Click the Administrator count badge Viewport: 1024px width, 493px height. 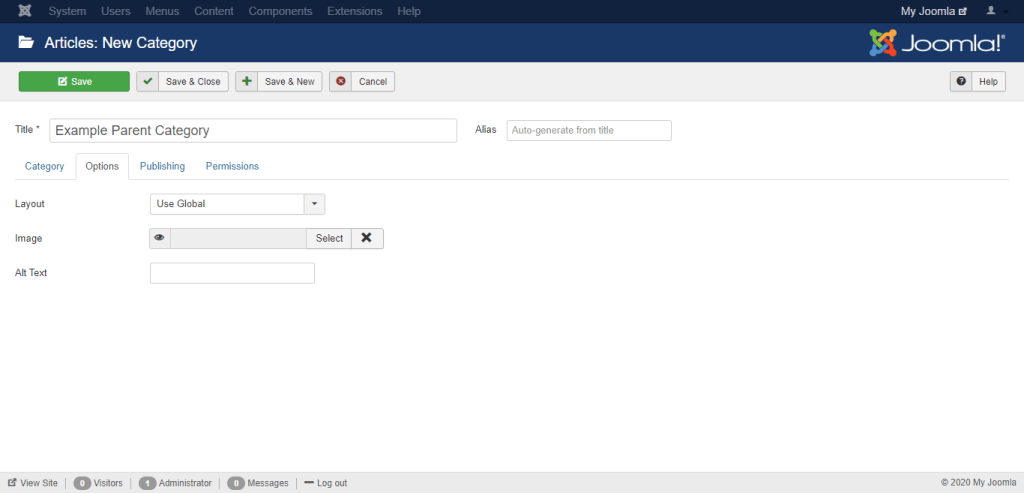coord(148,483)
